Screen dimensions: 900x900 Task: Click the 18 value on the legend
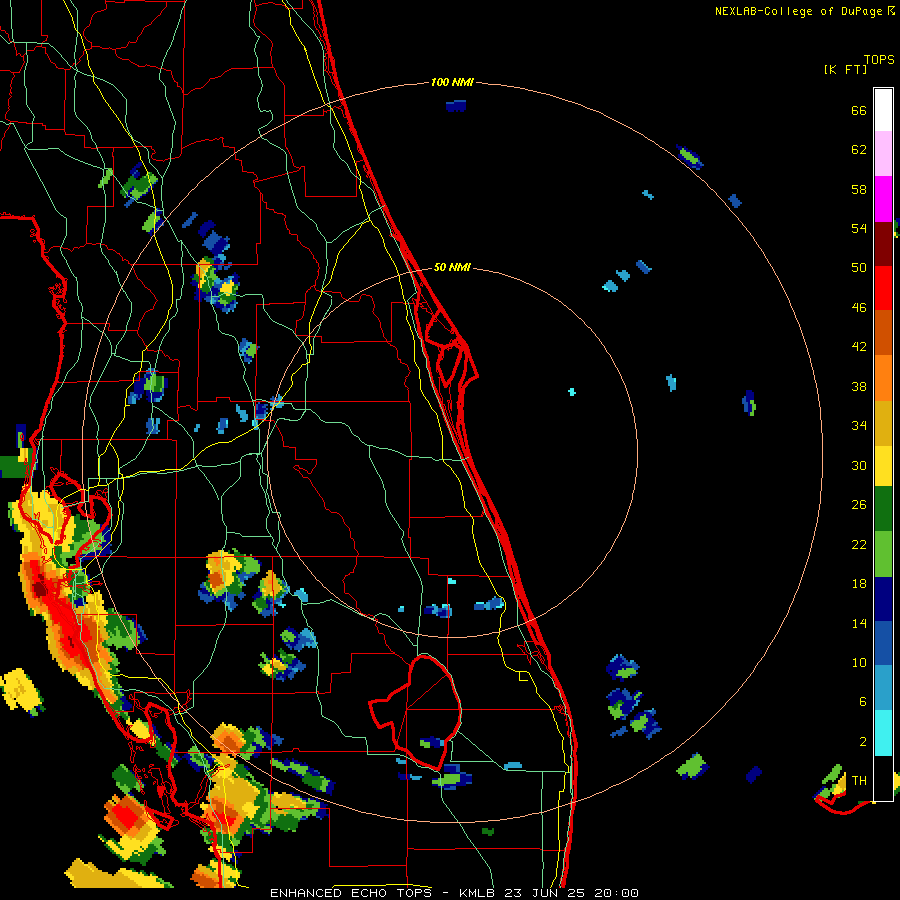(x=859, y=584)
